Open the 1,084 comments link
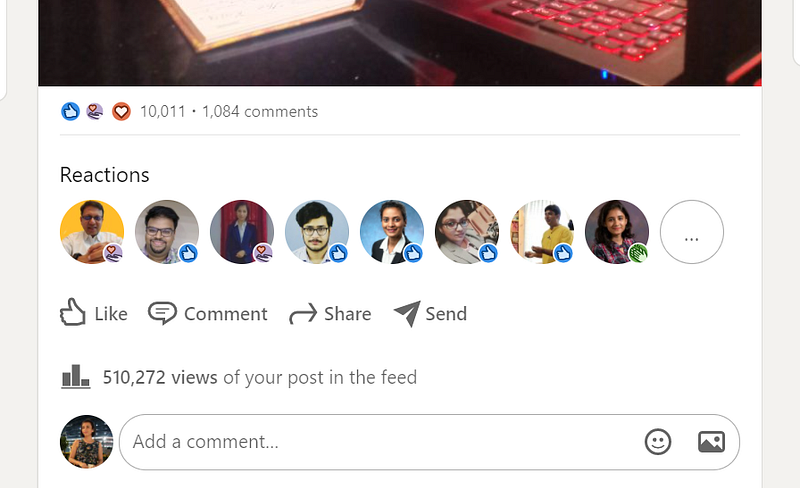Screen dimensions: 800x488 (260, 111)
